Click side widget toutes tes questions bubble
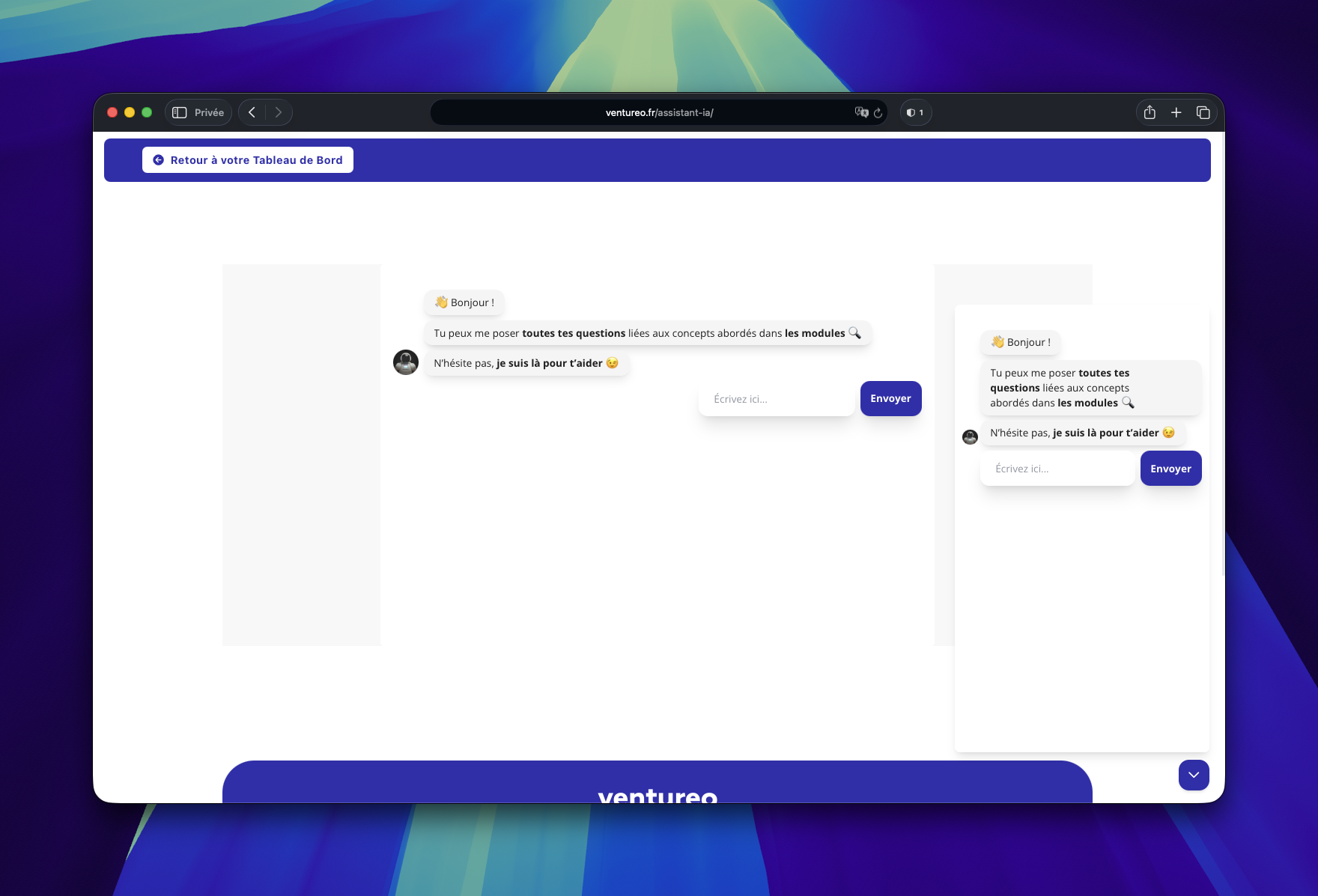Viewport: 1318px width, 896px height. pyautogui.click(x=1091, y=388)
